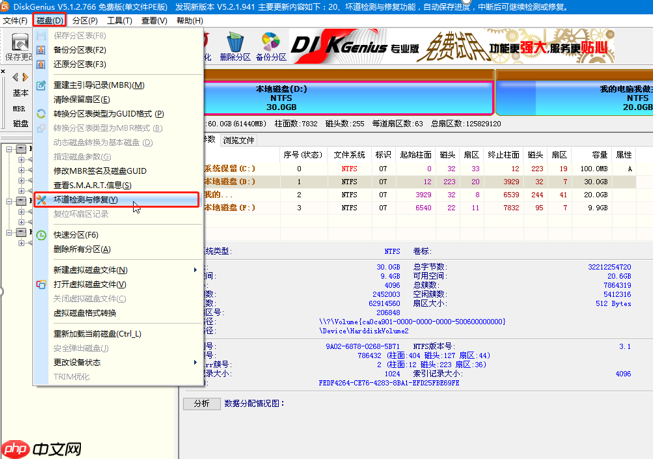This screenshot has width=653, height=459.
Task: Click the 属性 column header
Action: point(623,155)
